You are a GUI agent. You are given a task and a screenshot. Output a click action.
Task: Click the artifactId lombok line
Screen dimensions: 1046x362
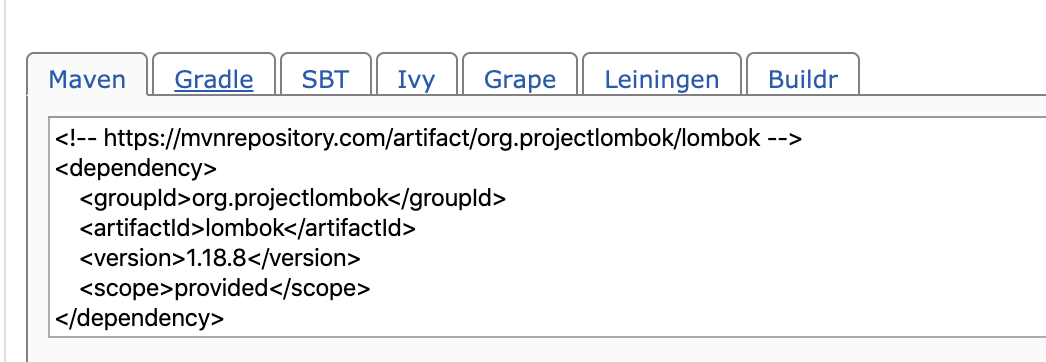click(247, 228)
